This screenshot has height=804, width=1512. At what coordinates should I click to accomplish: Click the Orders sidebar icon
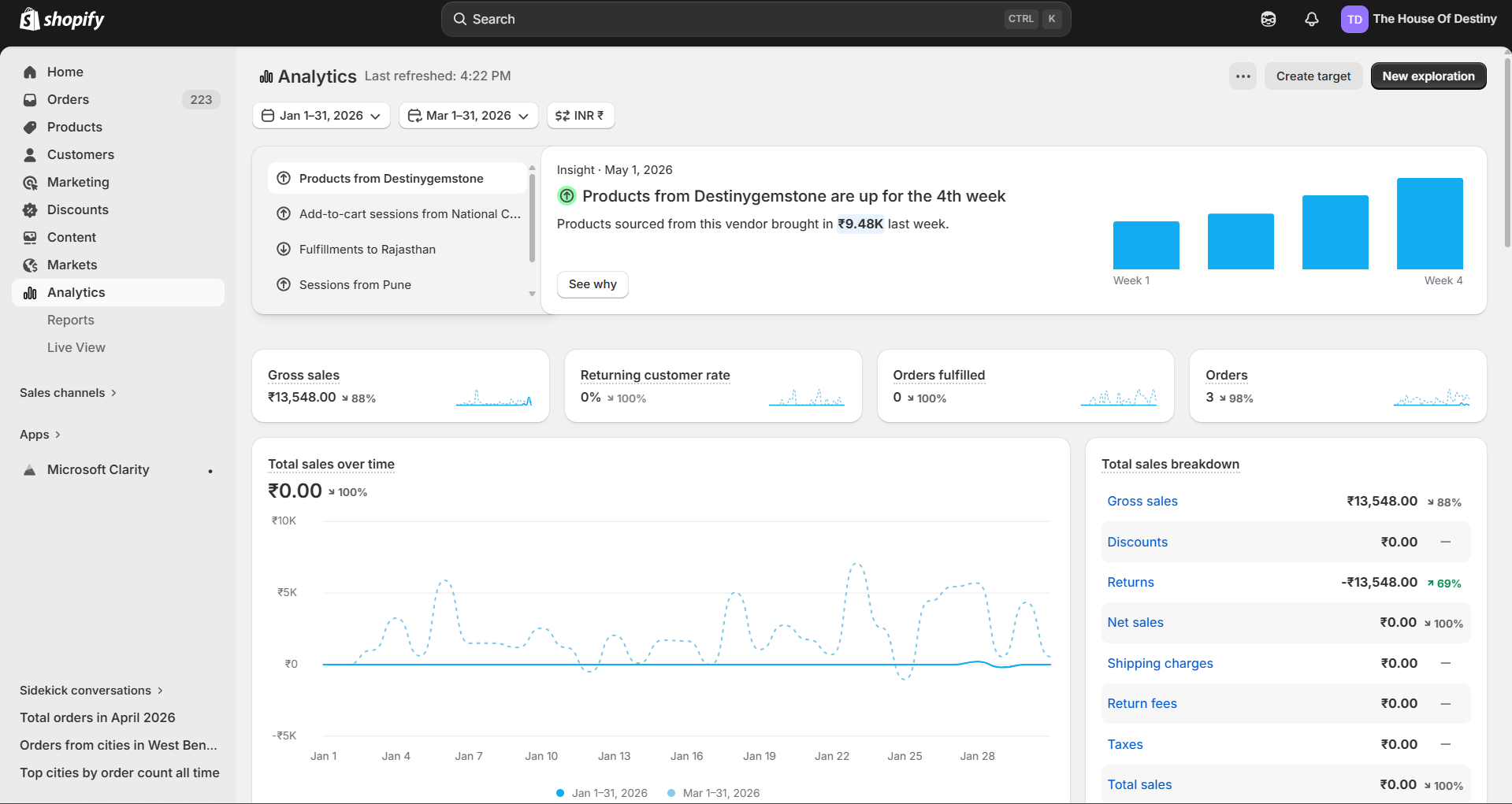coord(30,100)
